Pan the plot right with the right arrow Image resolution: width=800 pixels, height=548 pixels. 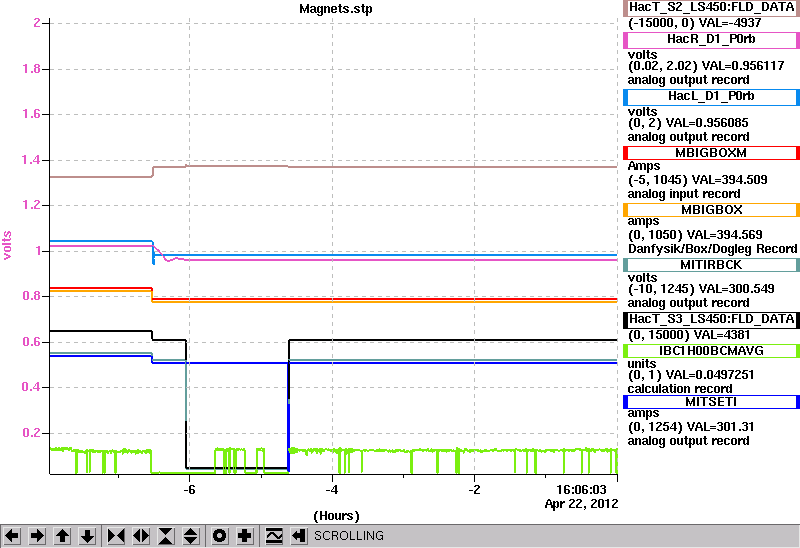click(37, 536)
